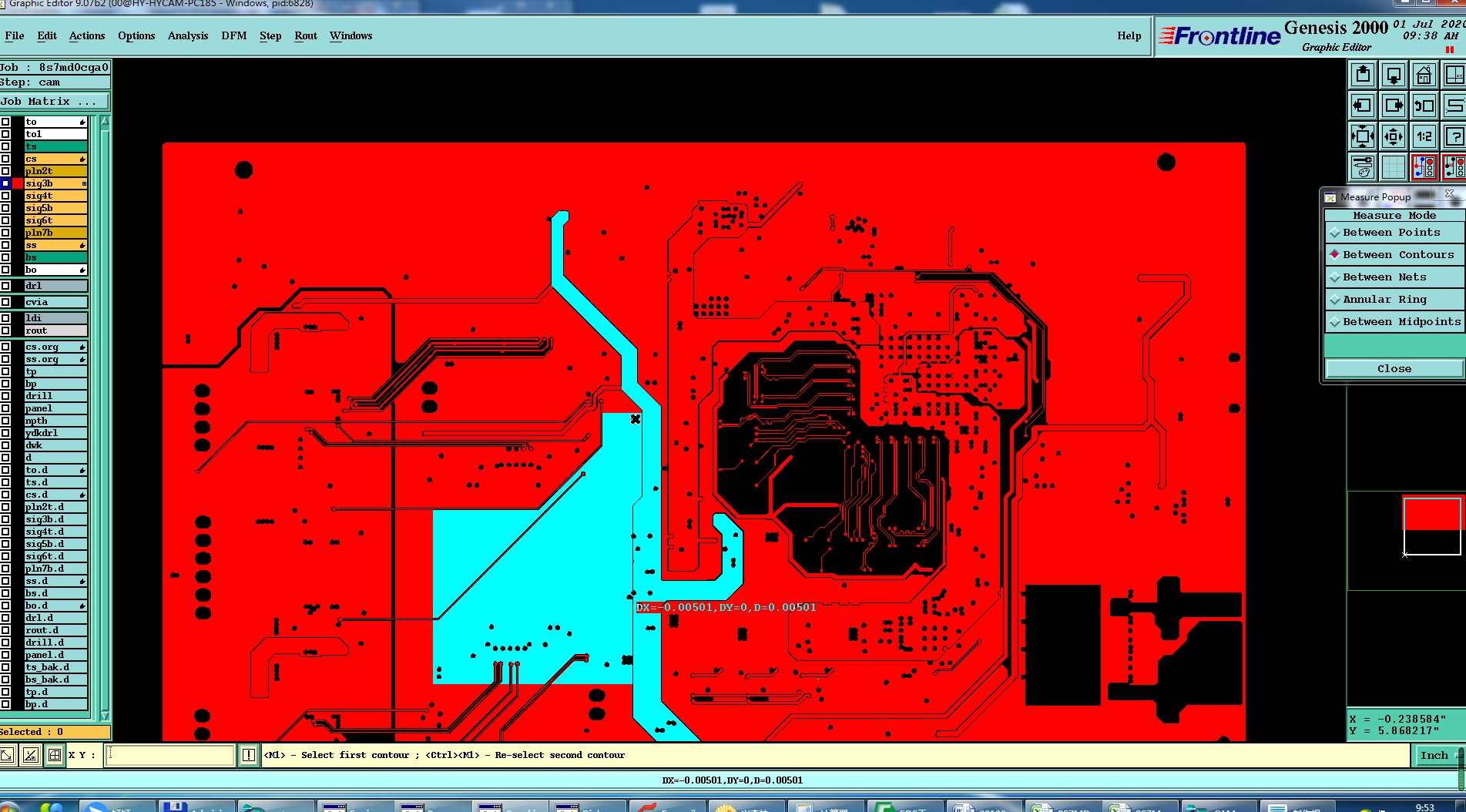This screenshot has height=812, width=1466.
Task: Click the red color swatch of layer sig3b
Action: [x=18, y=183]
